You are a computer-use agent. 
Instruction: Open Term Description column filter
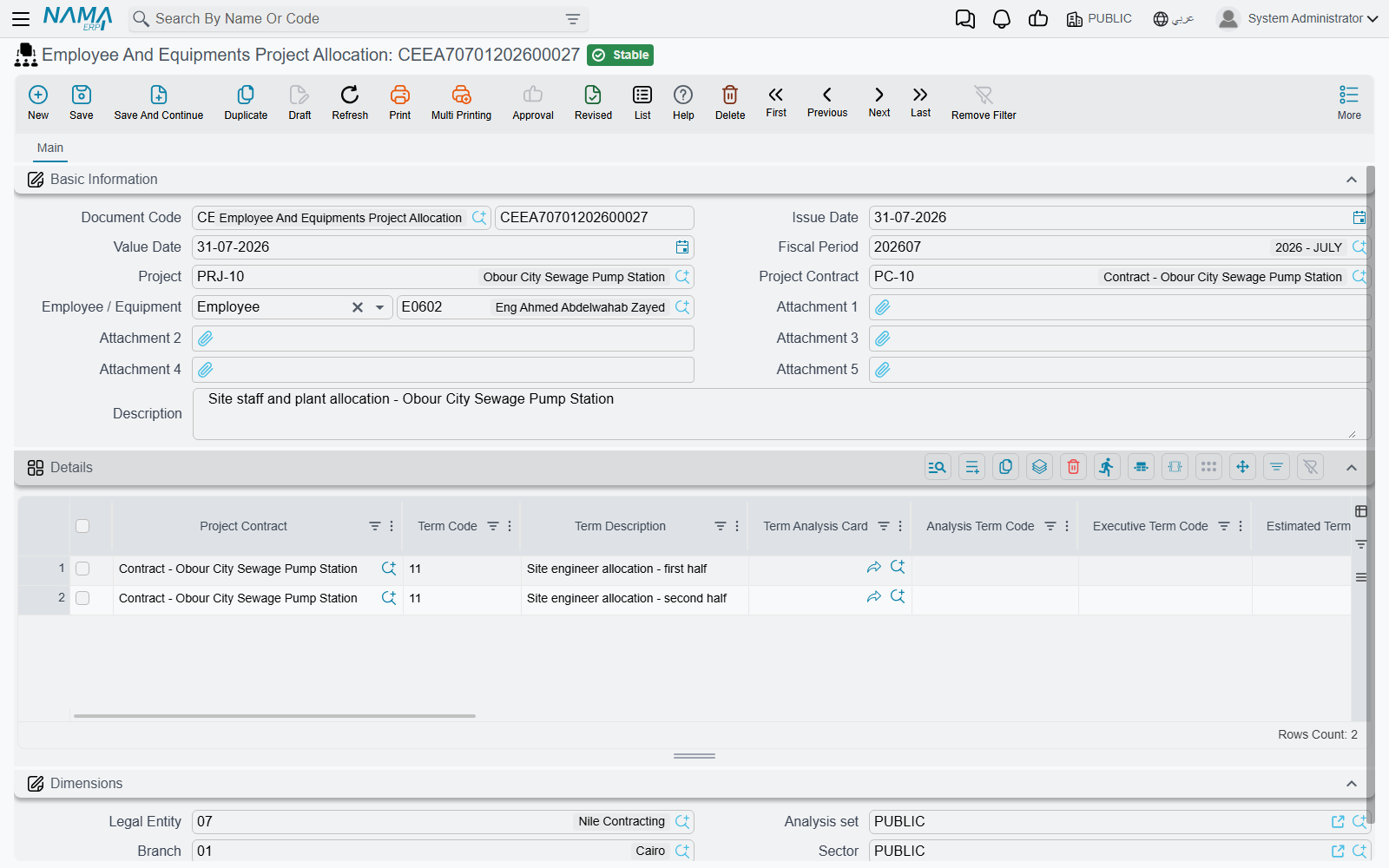[721, 526]
